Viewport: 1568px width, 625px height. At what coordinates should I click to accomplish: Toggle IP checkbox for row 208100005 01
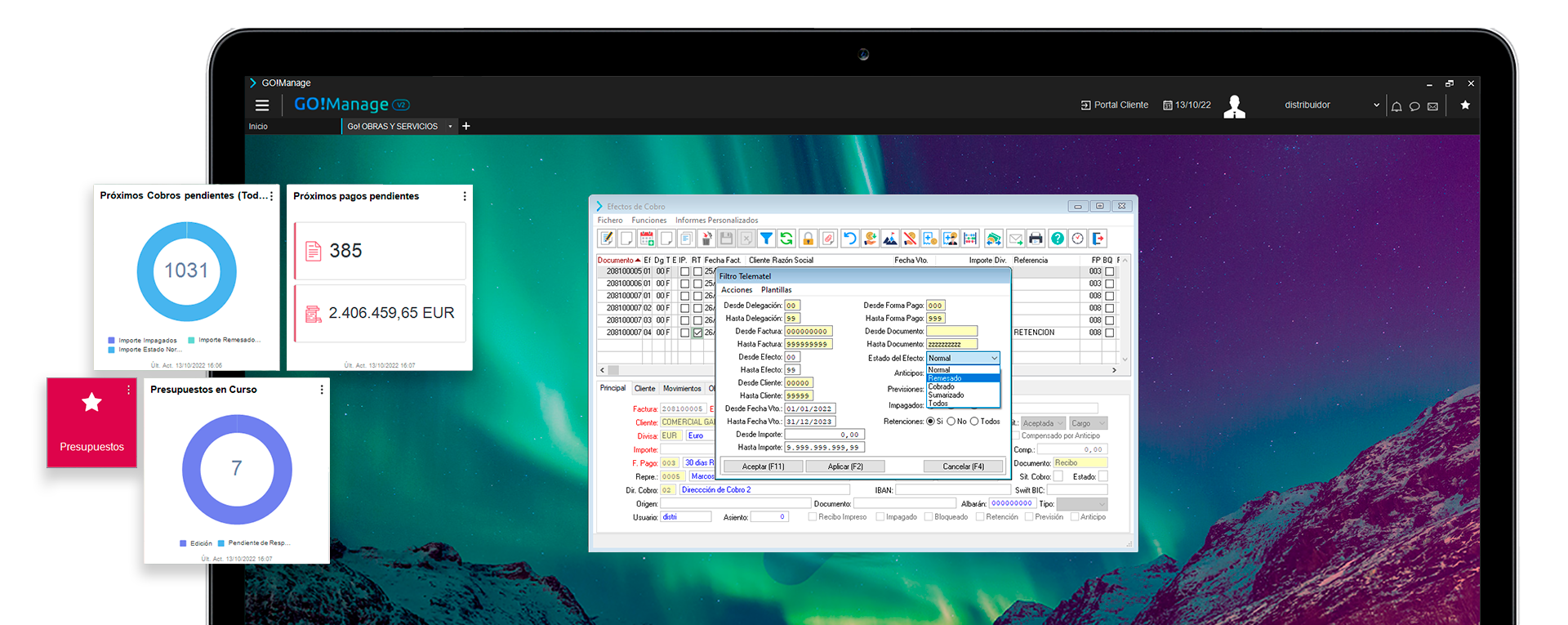685,272
